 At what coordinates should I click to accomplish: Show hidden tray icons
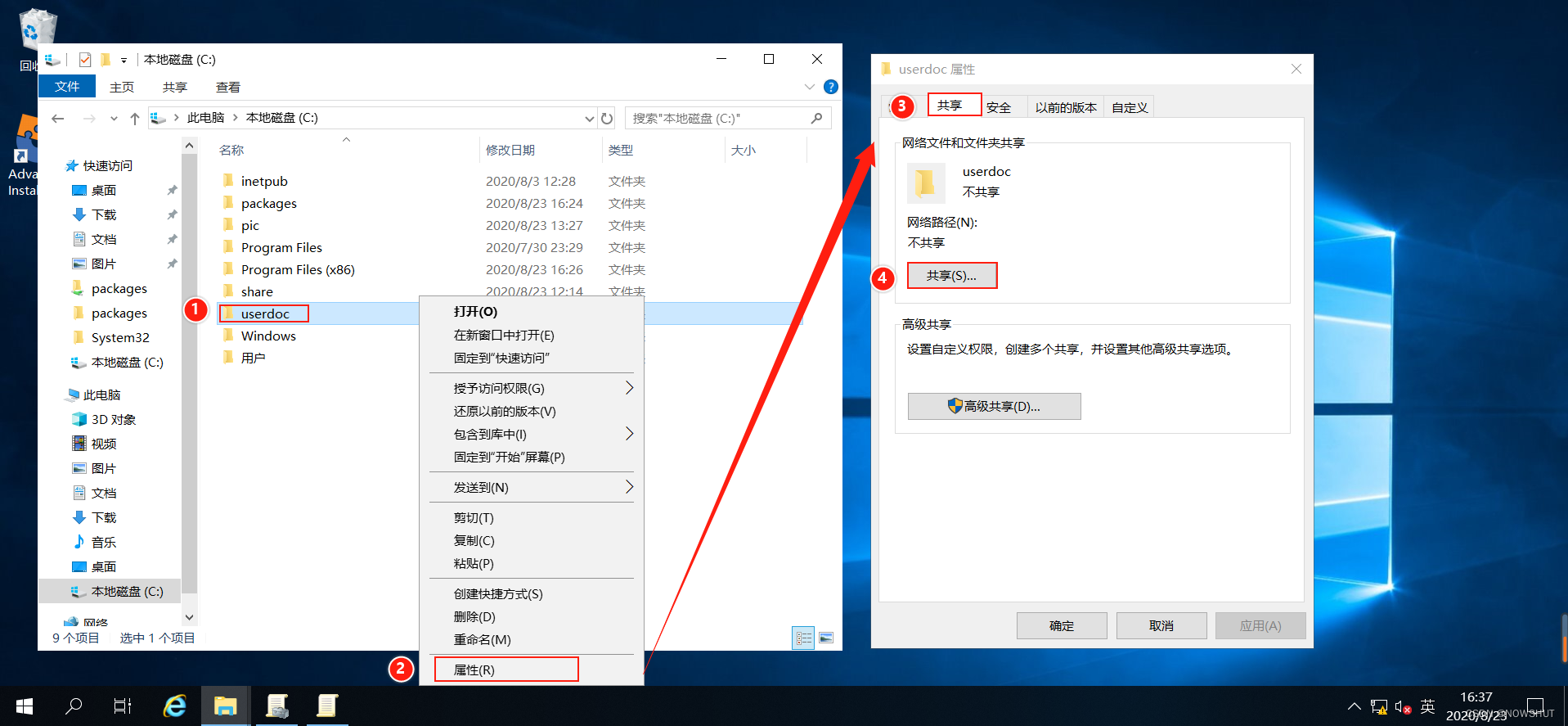[1355, 706]
